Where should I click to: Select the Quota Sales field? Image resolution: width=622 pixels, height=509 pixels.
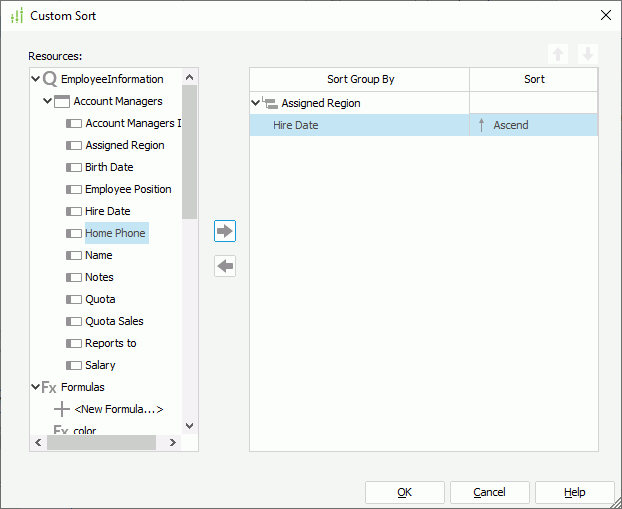(x=114, y=321)
